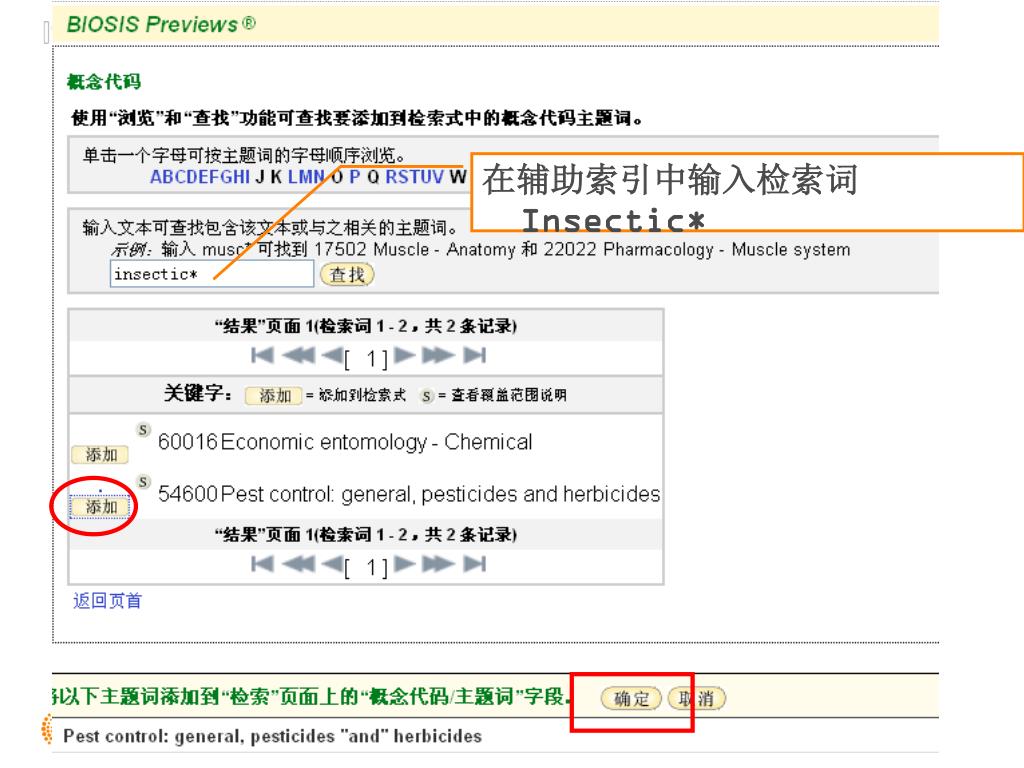Go to next page in upper results pager

pos(405,355)
